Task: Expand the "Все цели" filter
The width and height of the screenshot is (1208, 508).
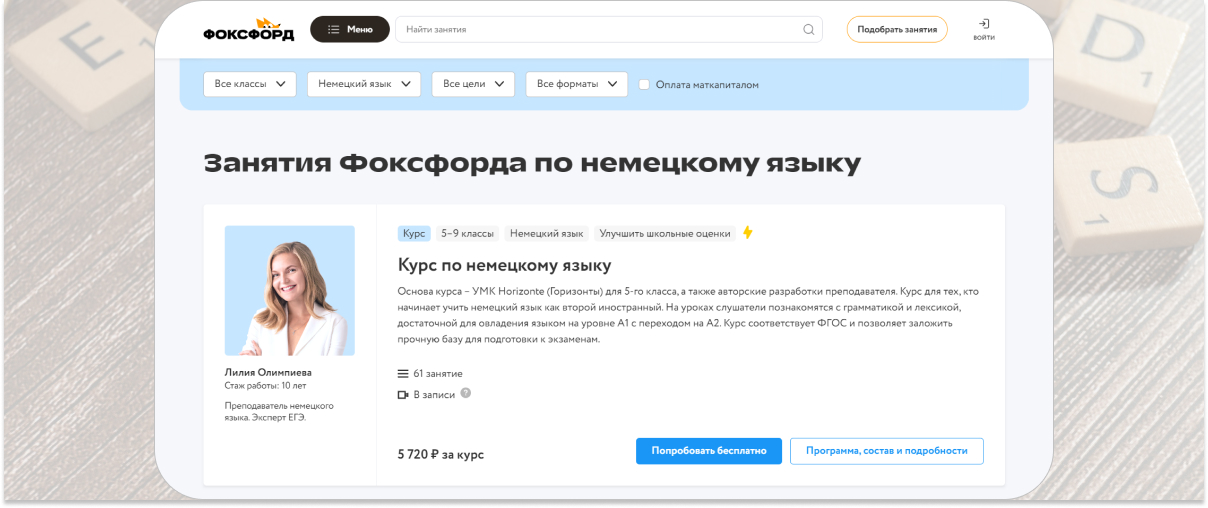Action: point(473,85)
